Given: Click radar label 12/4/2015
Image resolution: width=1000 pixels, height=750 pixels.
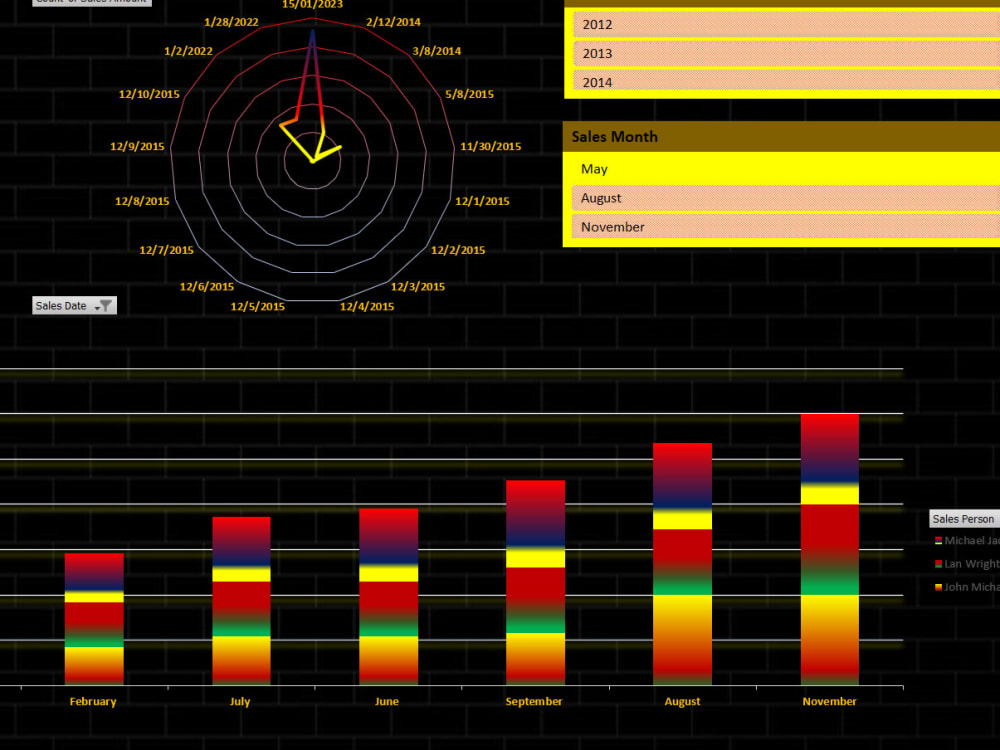Looking at the screenshot, I should click(x=367, y=307).
